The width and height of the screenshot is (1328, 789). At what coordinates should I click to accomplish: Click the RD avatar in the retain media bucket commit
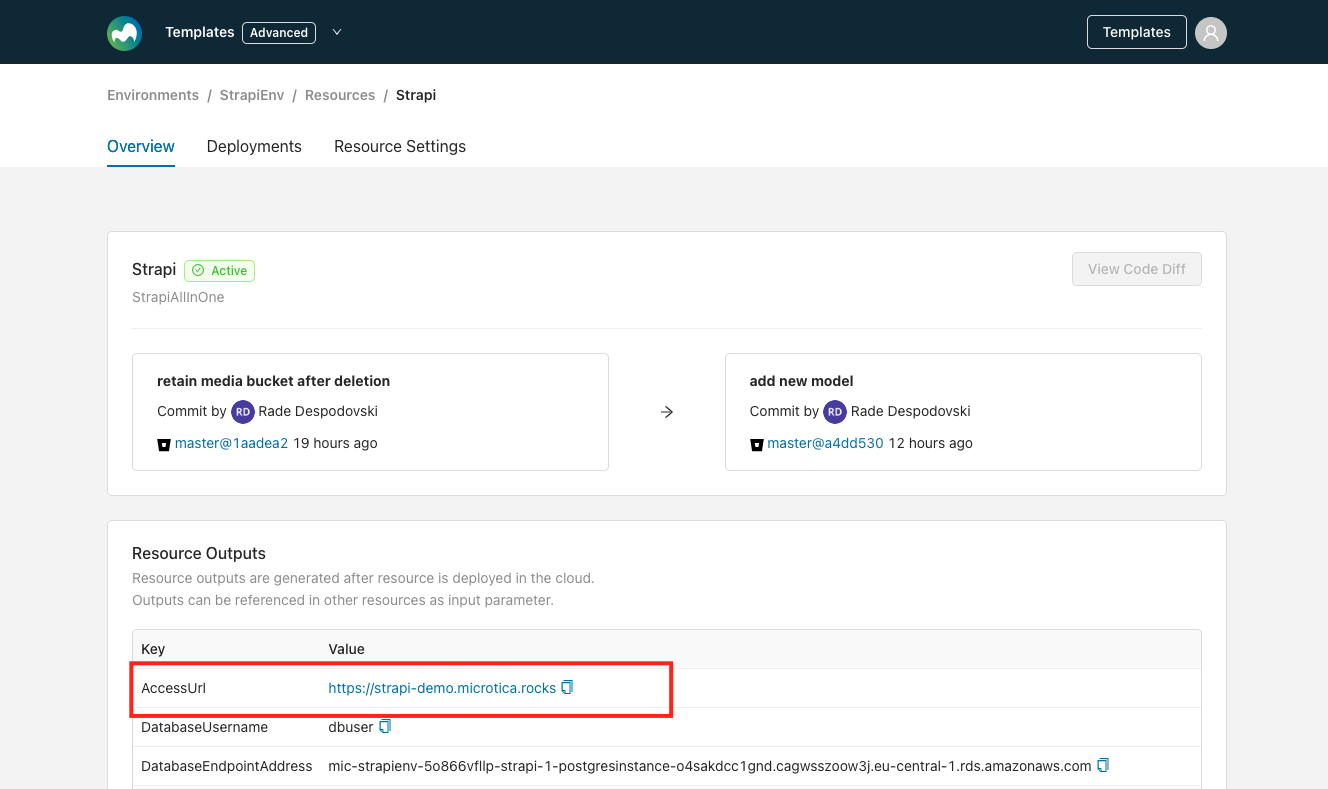click(243, 412)
